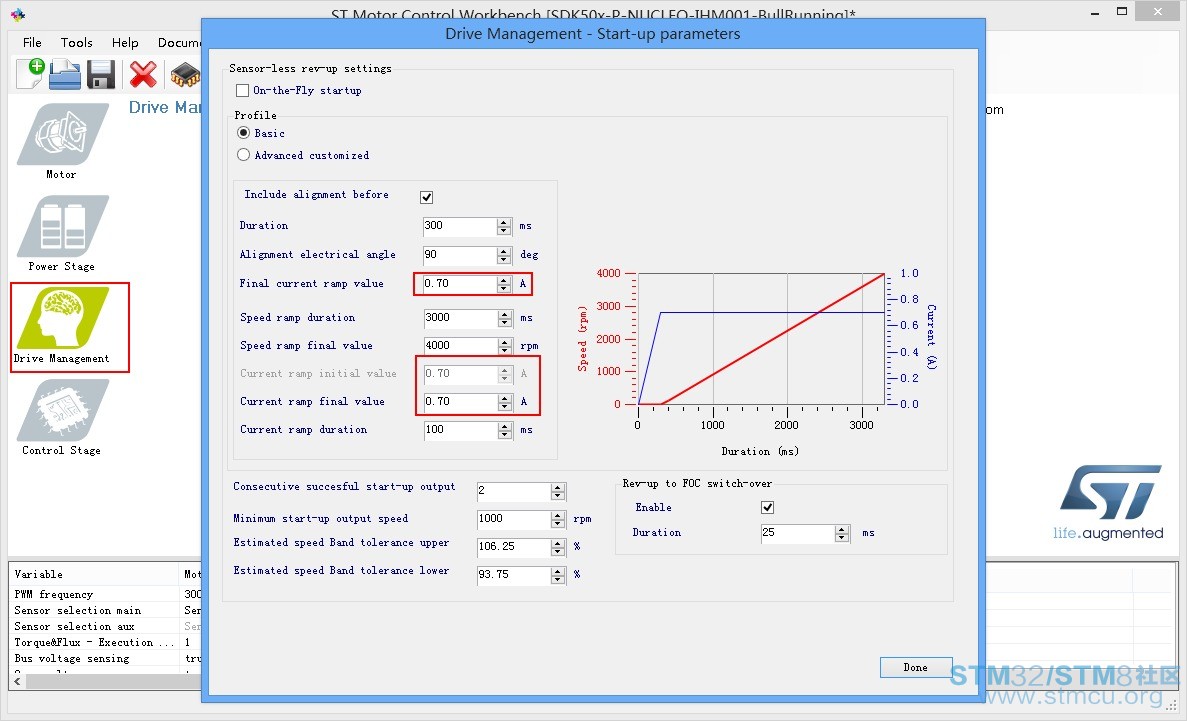
Task: Click Consecutive succesful start-up output spinner
Action: [x=558, y=491]
